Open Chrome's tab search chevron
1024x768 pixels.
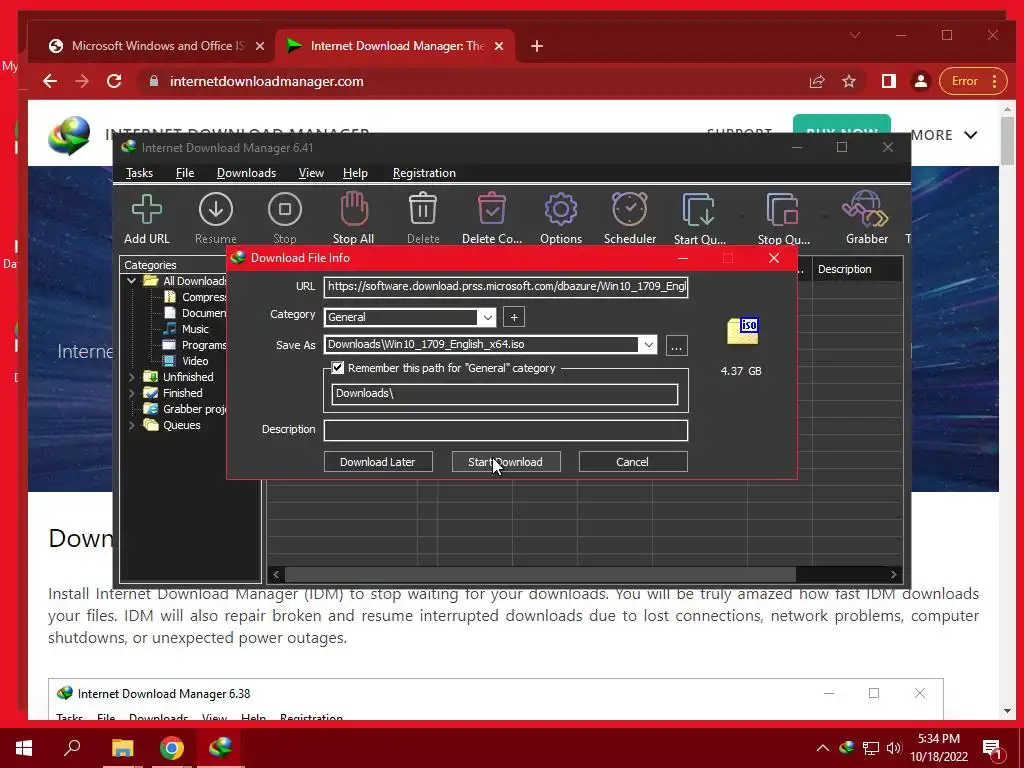pyautogui.click(x=855, y=35)
